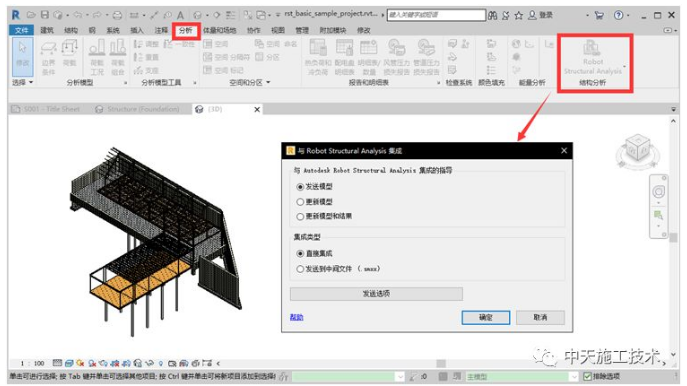Click the shopping cart icon
The image size is (687, 386).
tap(599, 15)
